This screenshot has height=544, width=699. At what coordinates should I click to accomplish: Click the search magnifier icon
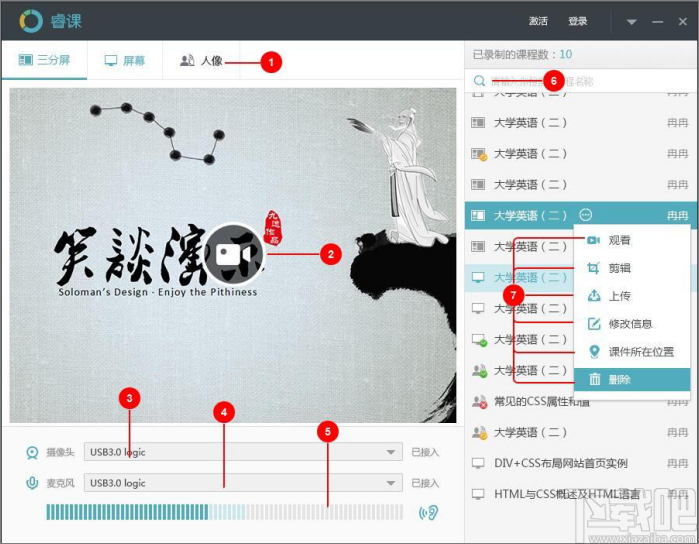coord(479,81)
